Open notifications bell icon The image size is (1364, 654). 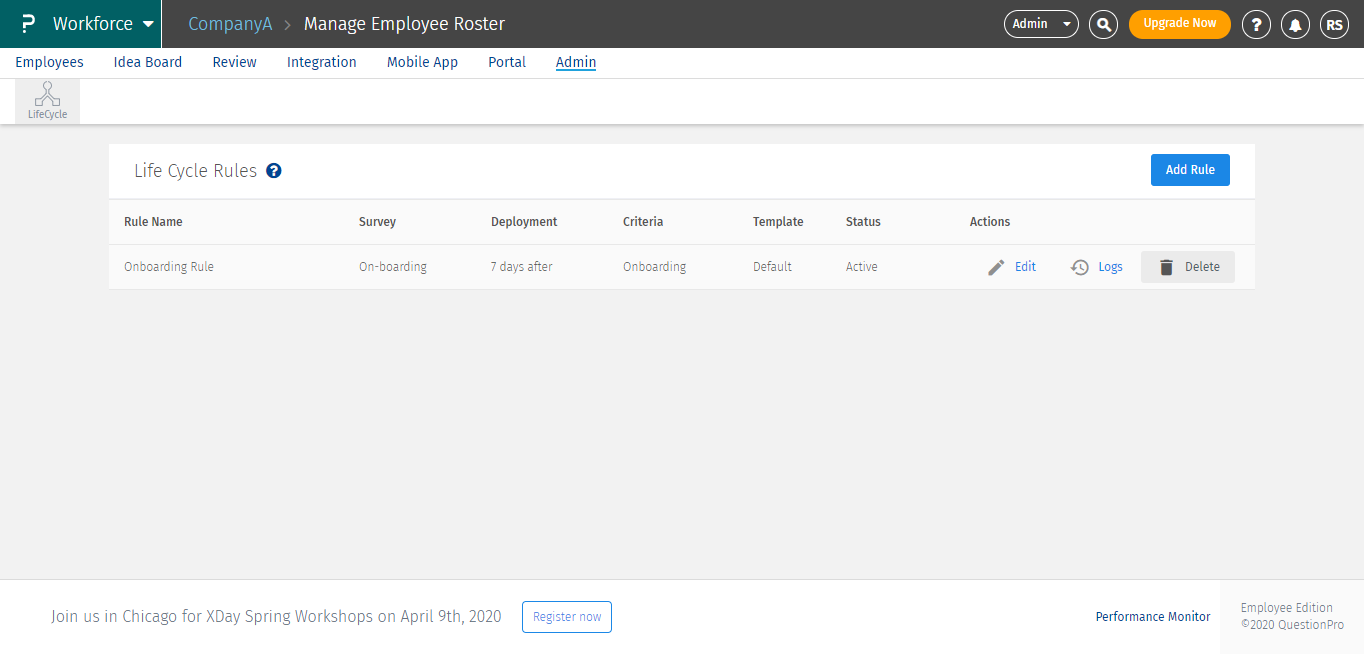(1295, 24)
